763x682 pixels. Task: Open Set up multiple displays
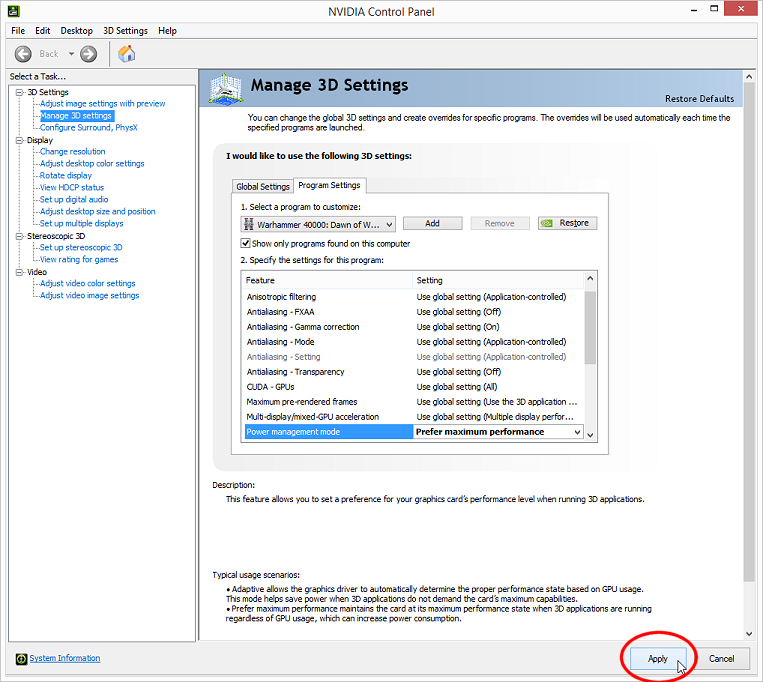81,223
